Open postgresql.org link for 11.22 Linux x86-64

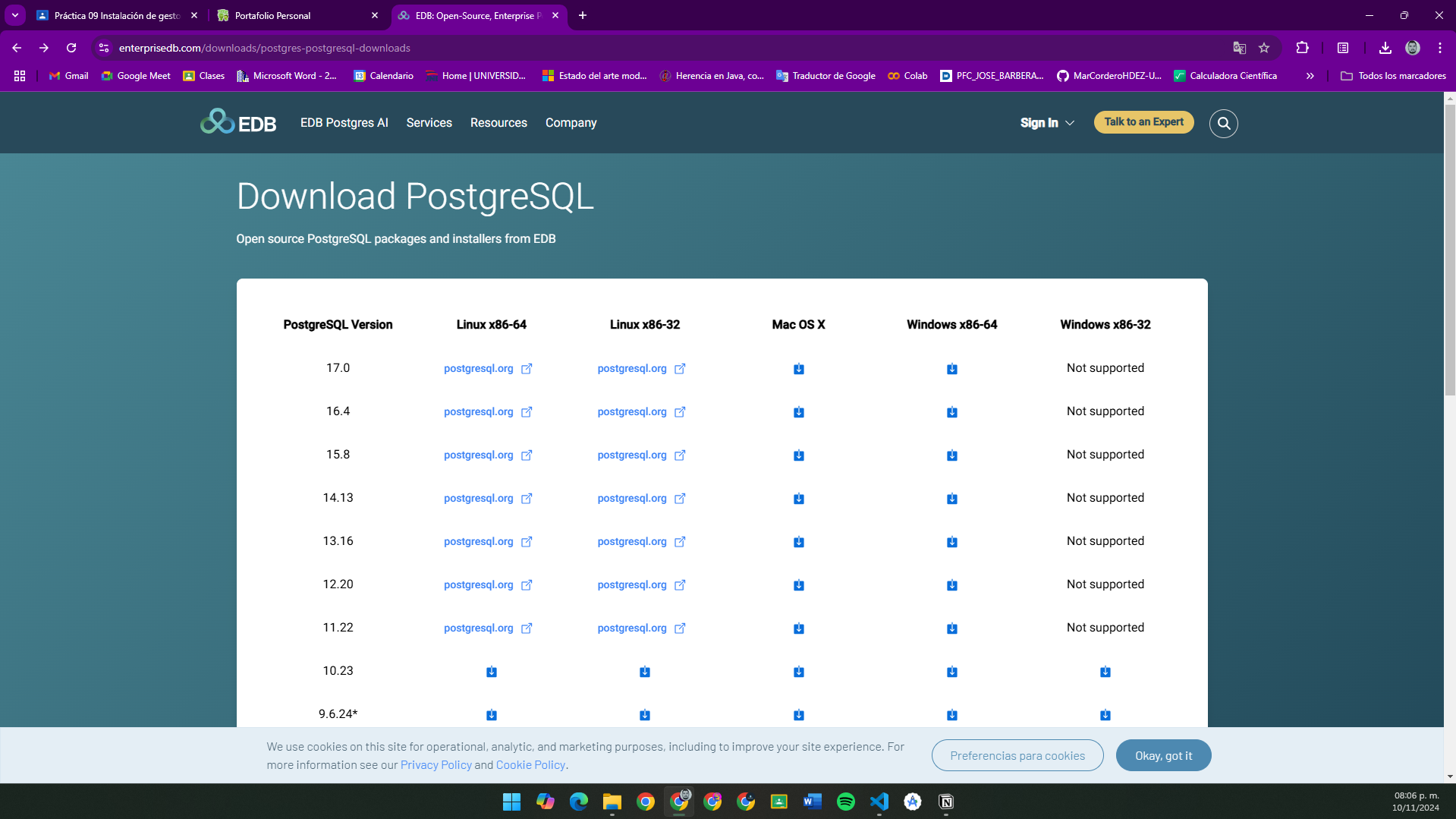(x=488, y=628)
